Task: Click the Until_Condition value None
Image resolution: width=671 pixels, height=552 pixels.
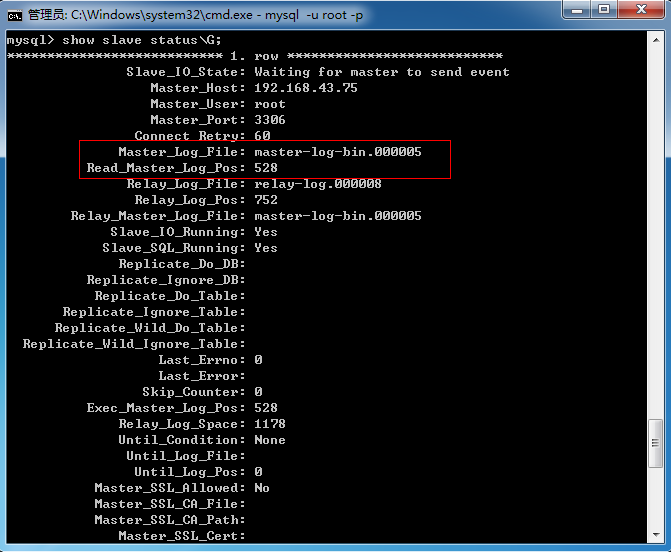Action: (270, 440)
